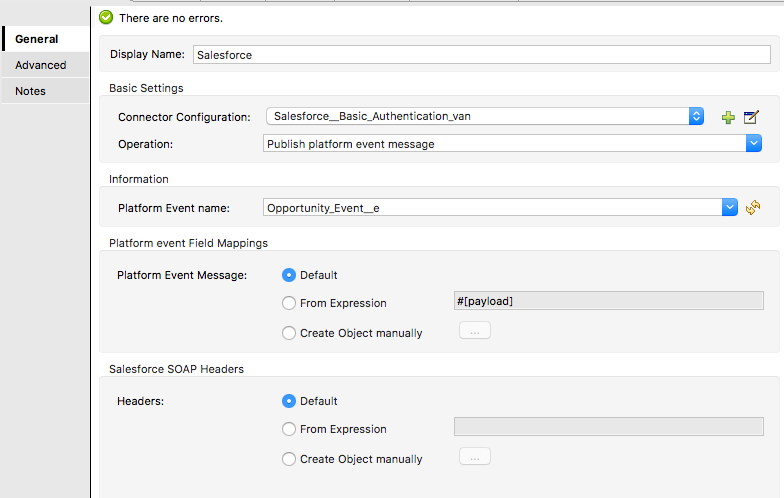Viewport: 784px width, 498px height.
Task: Open object builder button for Headers
Action: pos(474,457)
